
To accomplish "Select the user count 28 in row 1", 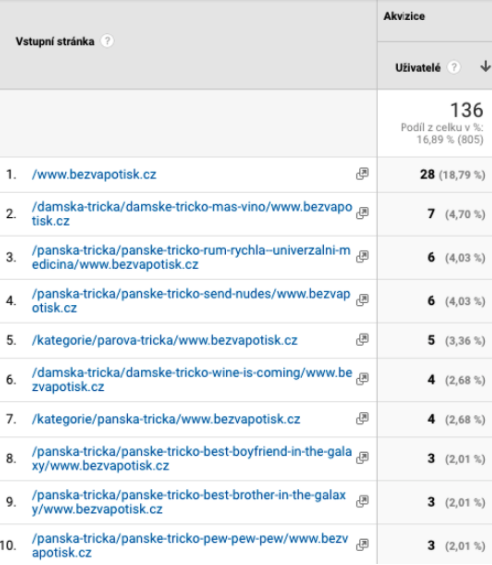I will point(427,174).
